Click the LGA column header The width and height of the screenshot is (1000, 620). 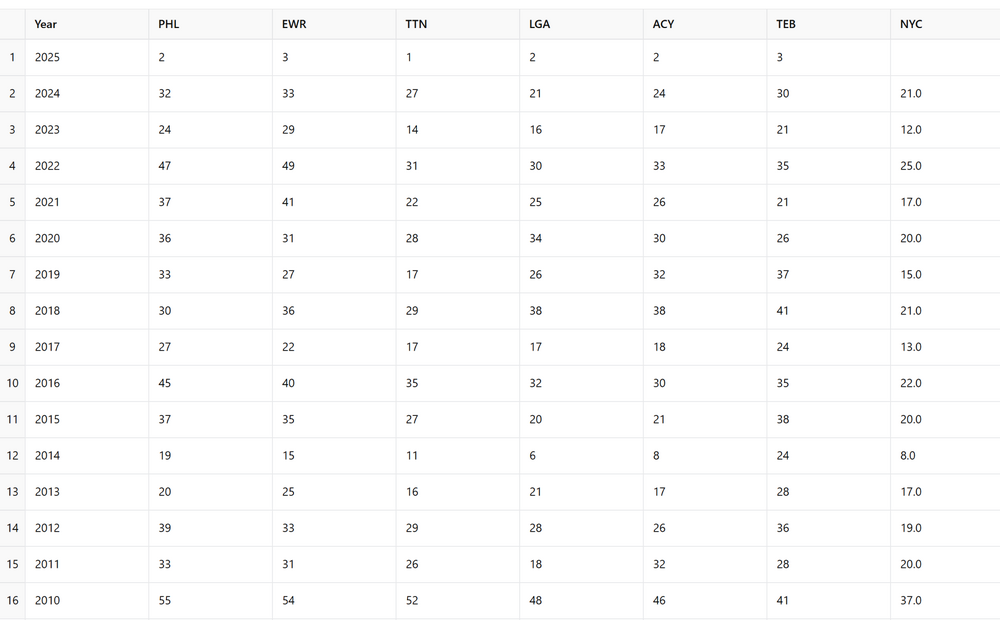click(x=582, y=24)
